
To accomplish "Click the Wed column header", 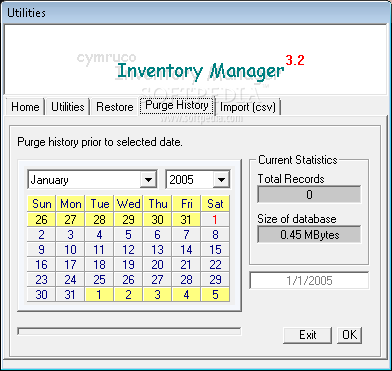I will pos(128,204).
